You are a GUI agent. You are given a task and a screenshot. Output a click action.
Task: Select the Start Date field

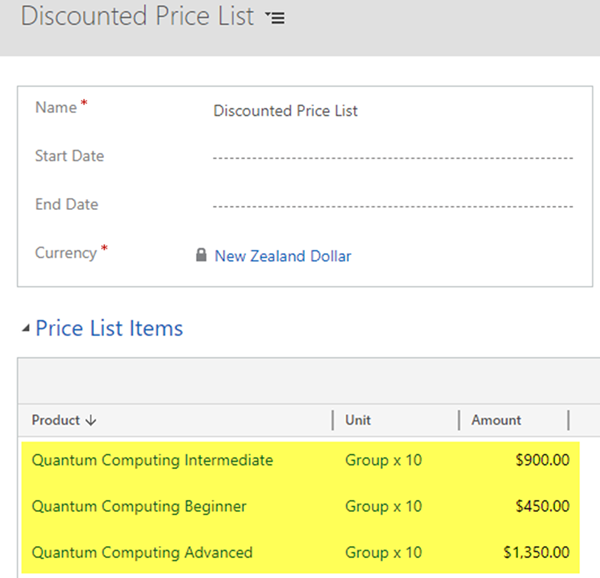pos(392,157)
